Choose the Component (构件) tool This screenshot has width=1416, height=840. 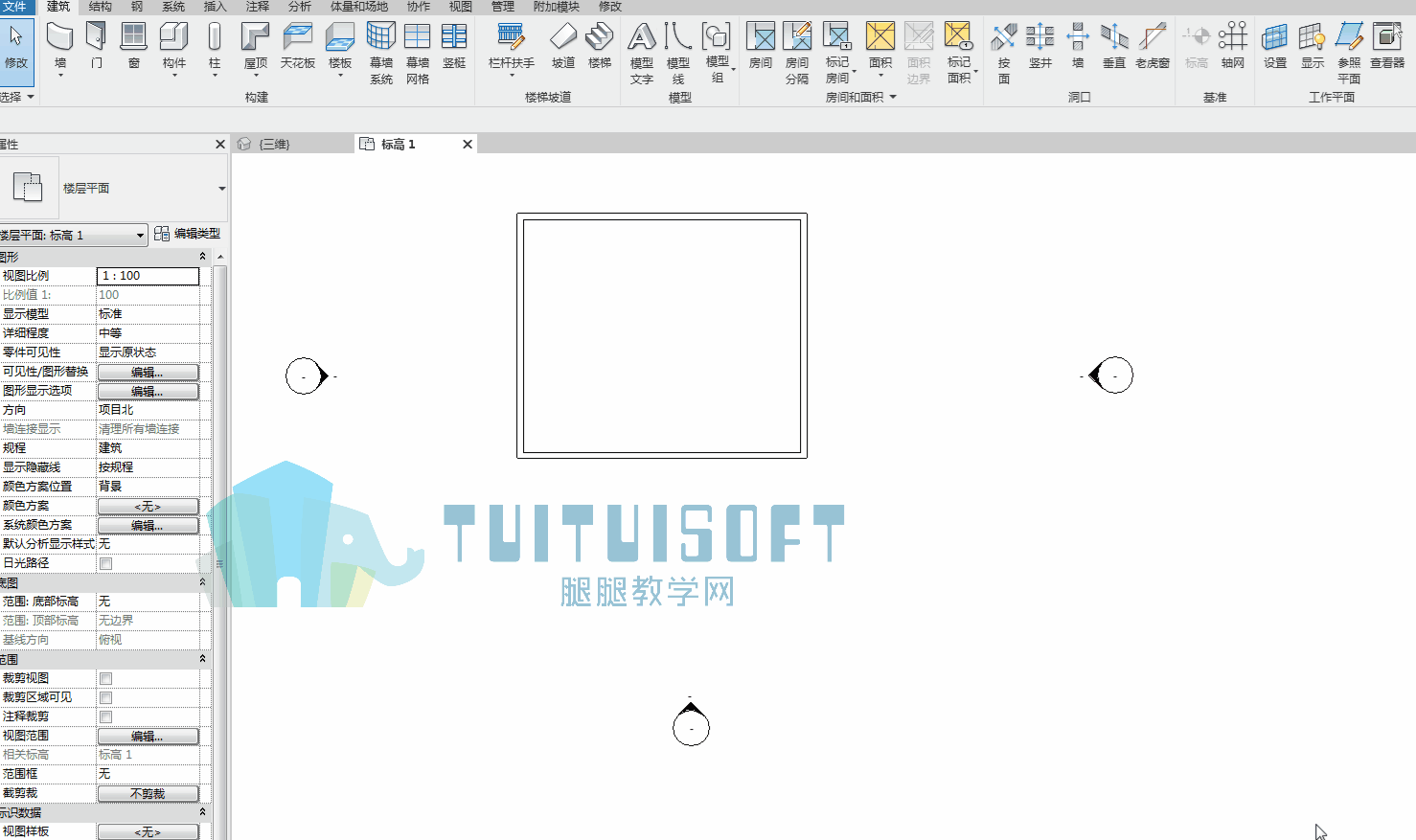[x=174, y=47]
